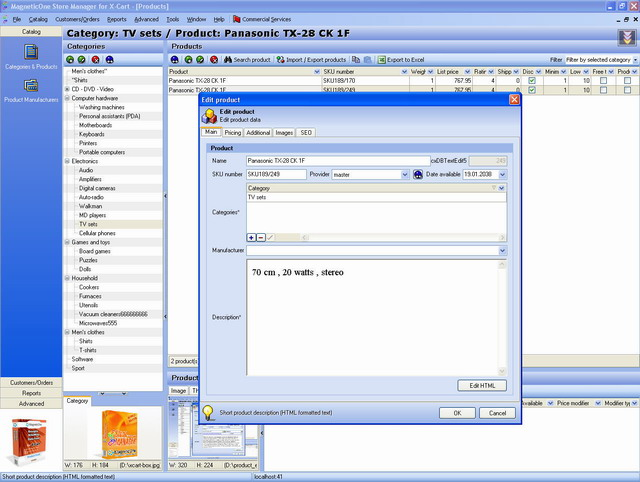The height and width of the screenshot is (482, 640).
Task: Open Manufacturer dropdown
Action: tap(502, 251)
